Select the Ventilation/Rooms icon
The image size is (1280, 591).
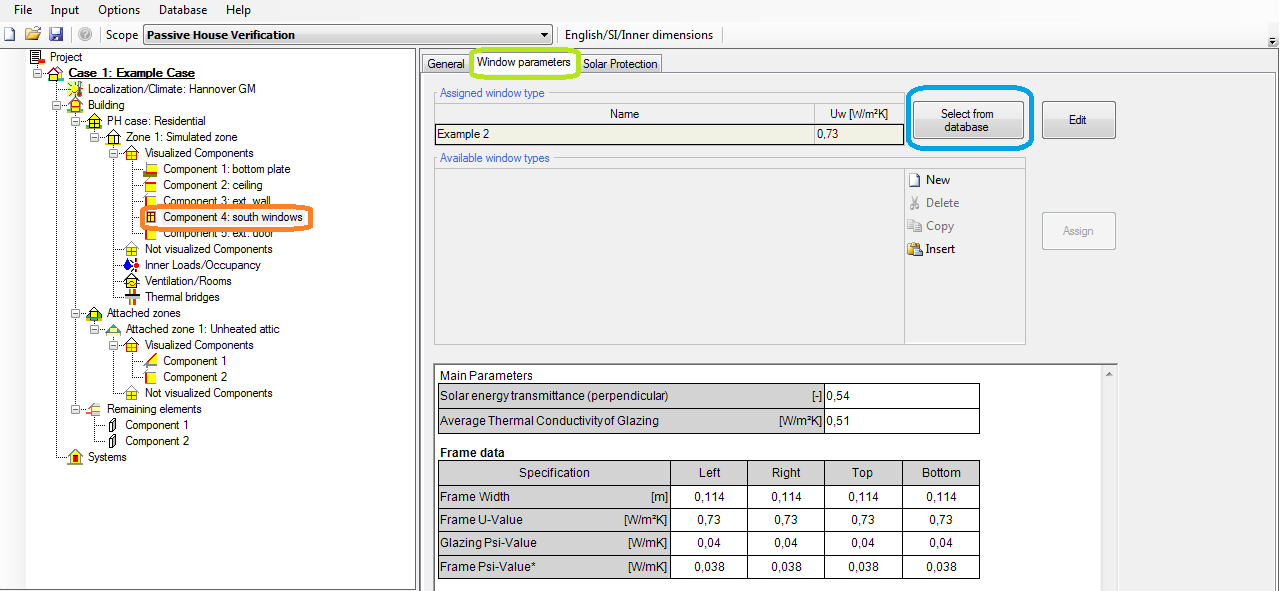click(x=132, y=281)
